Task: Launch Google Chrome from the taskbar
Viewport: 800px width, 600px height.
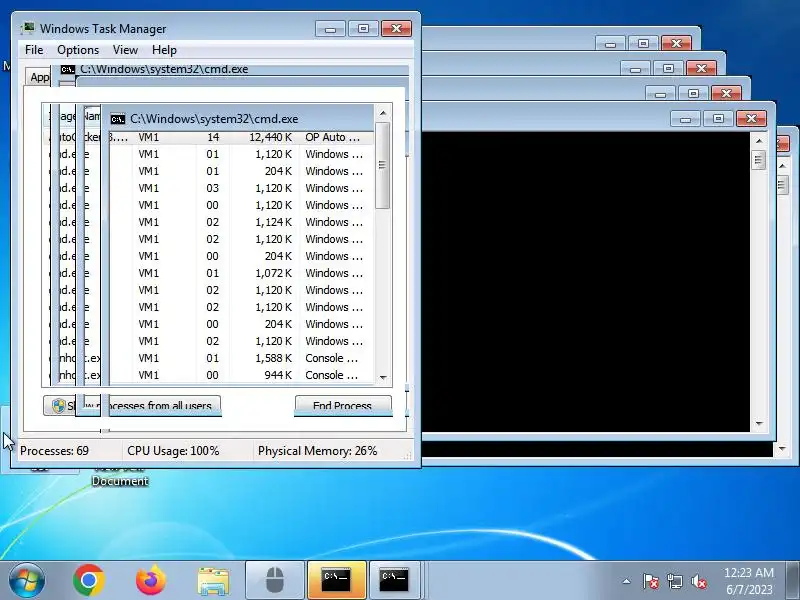Action: [89, 580]
